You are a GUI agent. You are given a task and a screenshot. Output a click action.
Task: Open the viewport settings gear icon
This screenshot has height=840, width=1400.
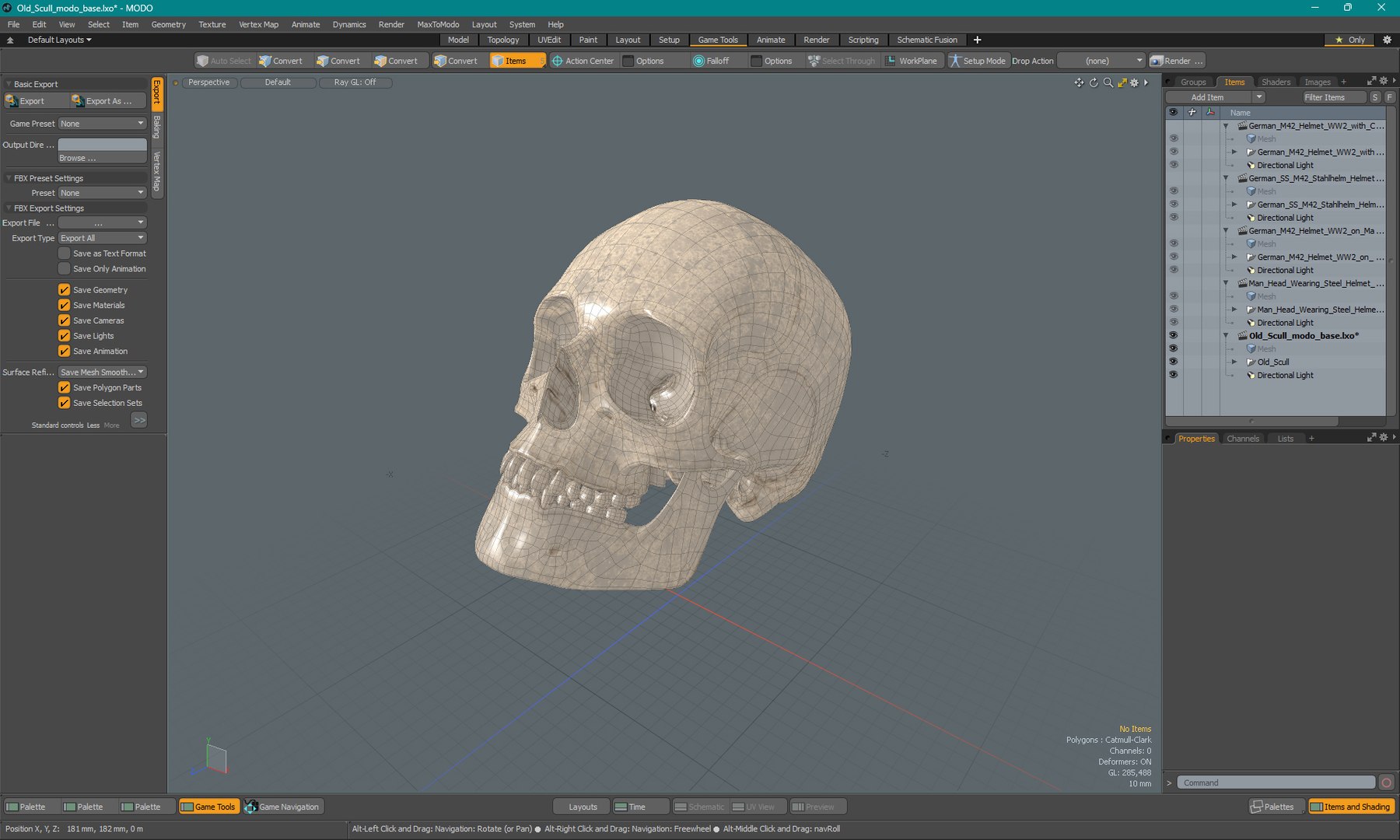click(x=1134, y=82)
